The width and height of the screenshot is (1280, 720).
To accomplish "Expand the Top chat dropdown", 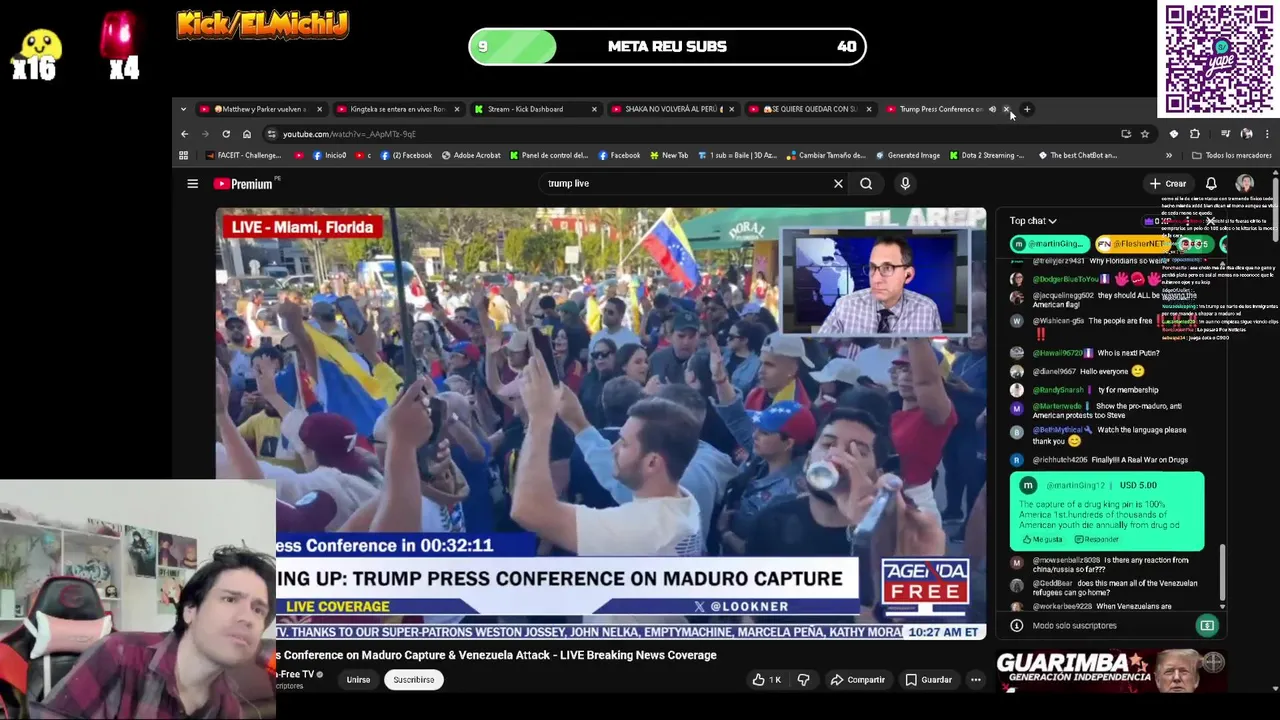I will (1033, 221).
